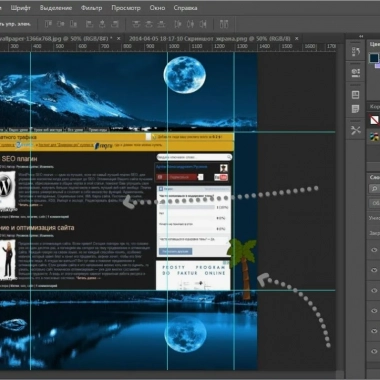This screenshot has width=380, height=380.
Task: Align left edges in options bar
Action: 89,24
